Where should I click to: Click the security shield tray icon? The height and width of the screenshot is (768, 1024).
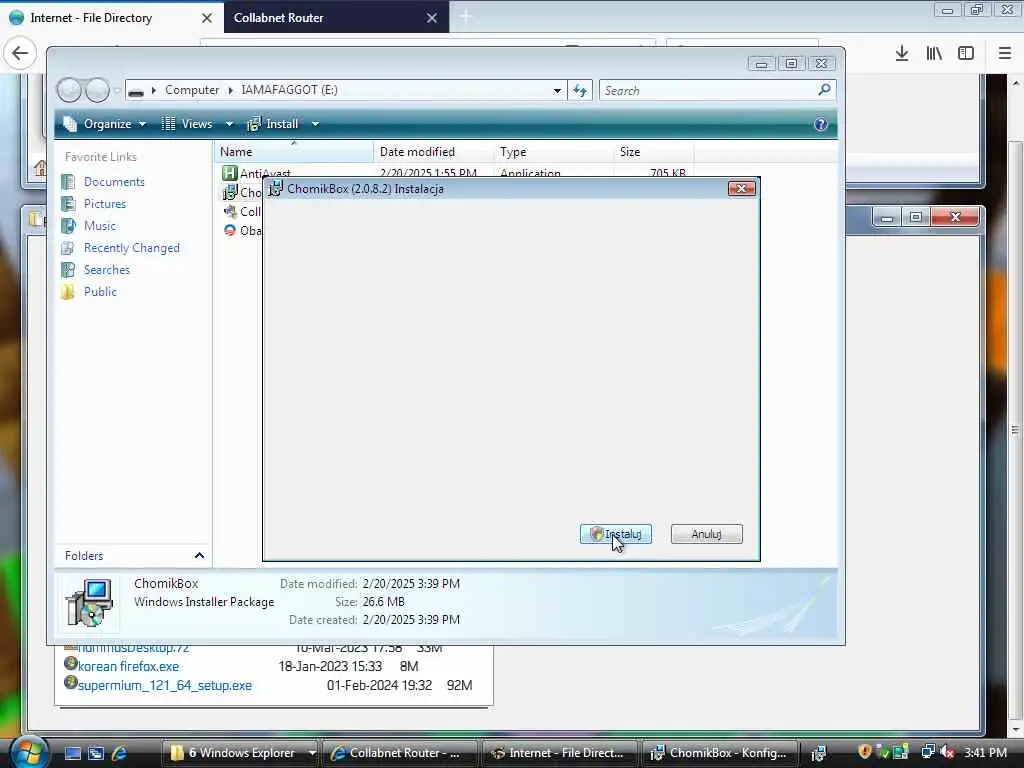click(865, 752)
